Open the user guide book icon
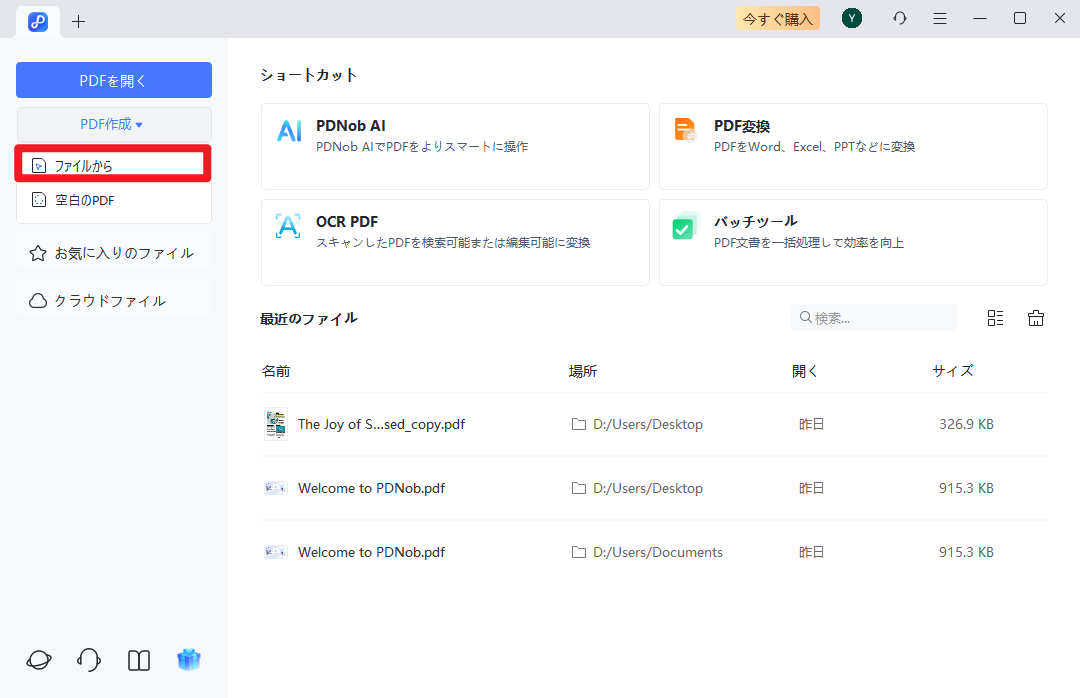The height and width of the screenshot is (698, 1080). pyautogui.click(x=138, y=660)
